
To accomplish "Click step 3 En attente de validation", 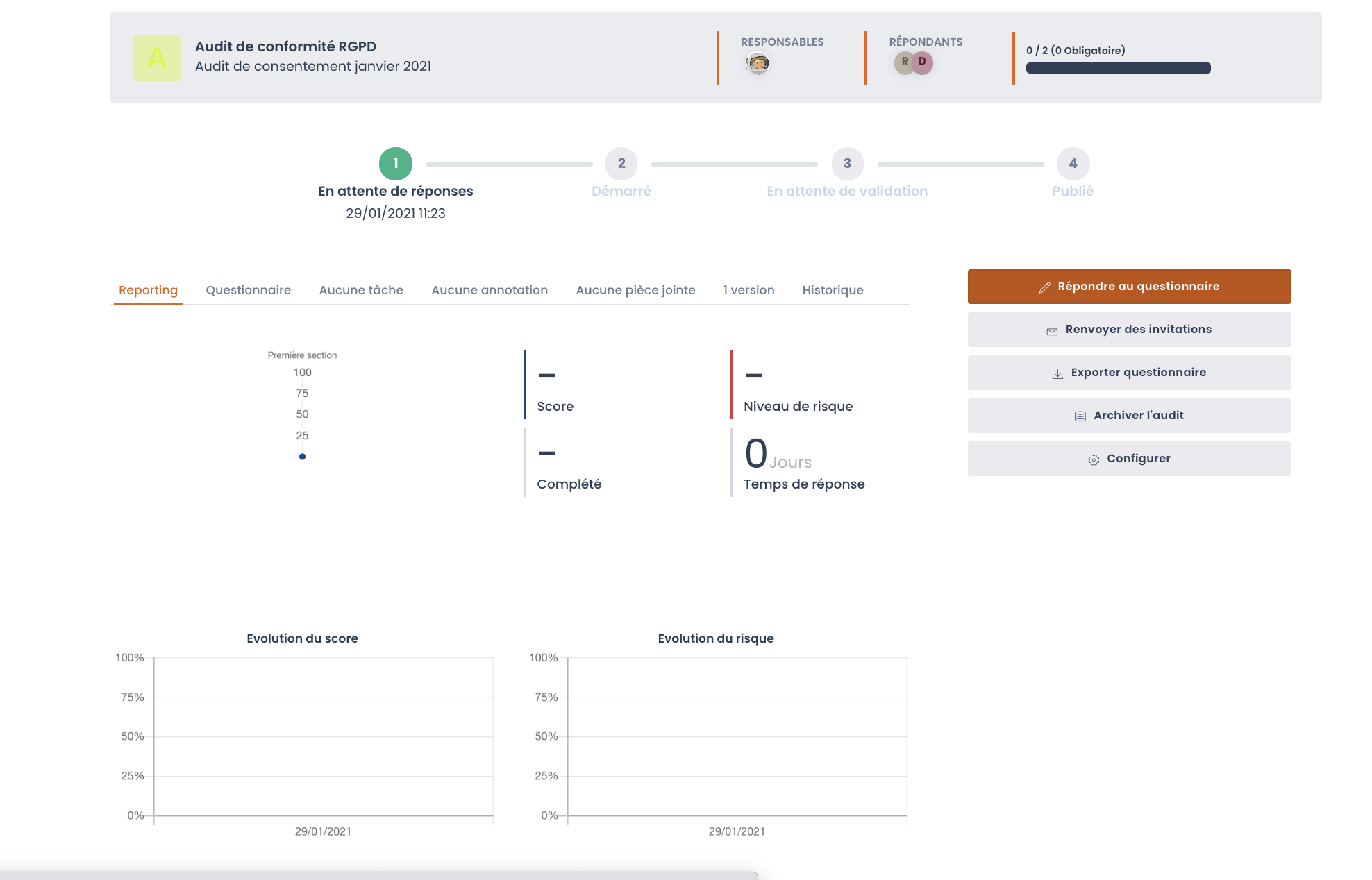I will pyautogui.click(x=847, y=164).
